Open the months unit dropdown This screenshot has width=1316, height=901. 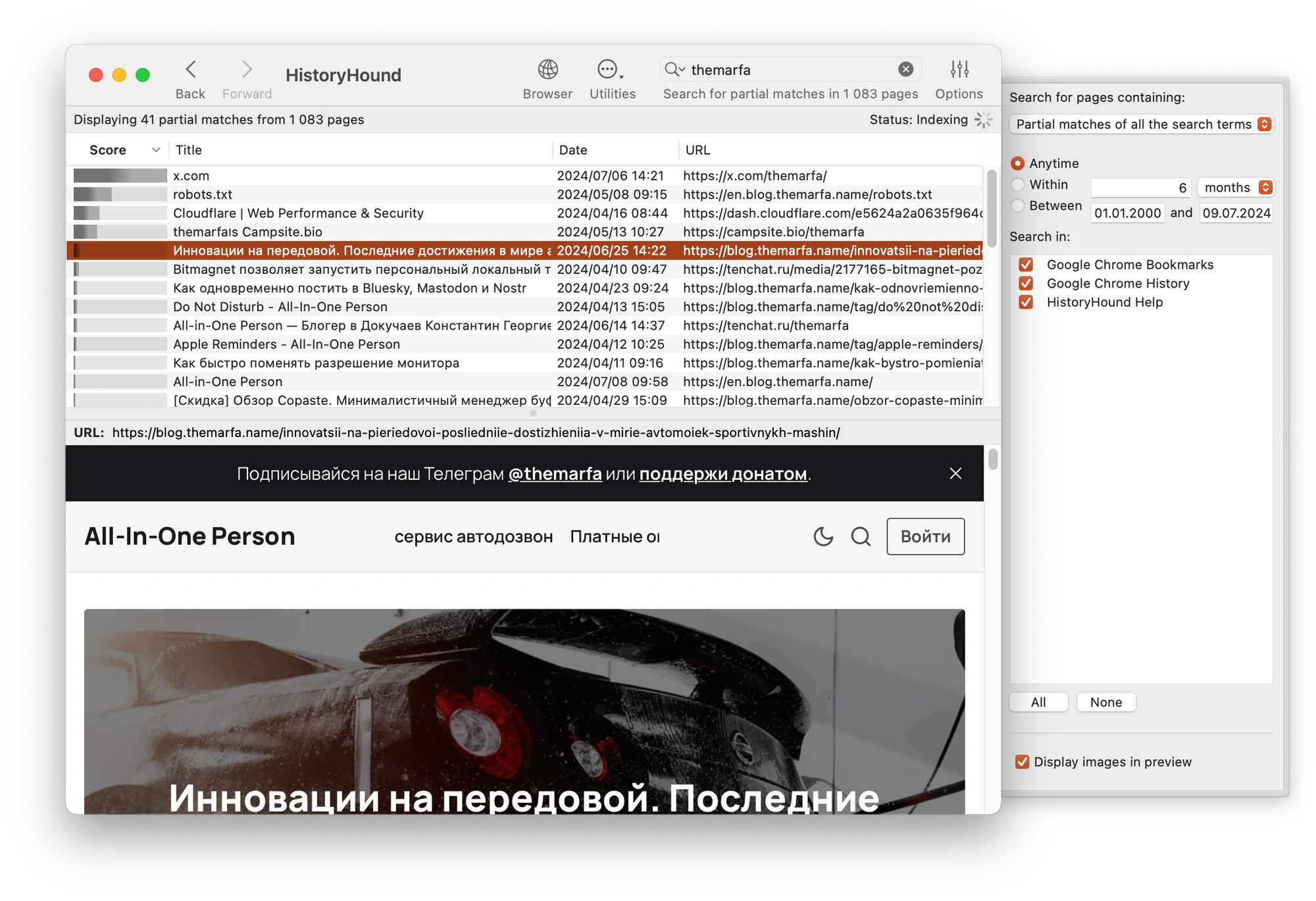tap(1236, 188)
